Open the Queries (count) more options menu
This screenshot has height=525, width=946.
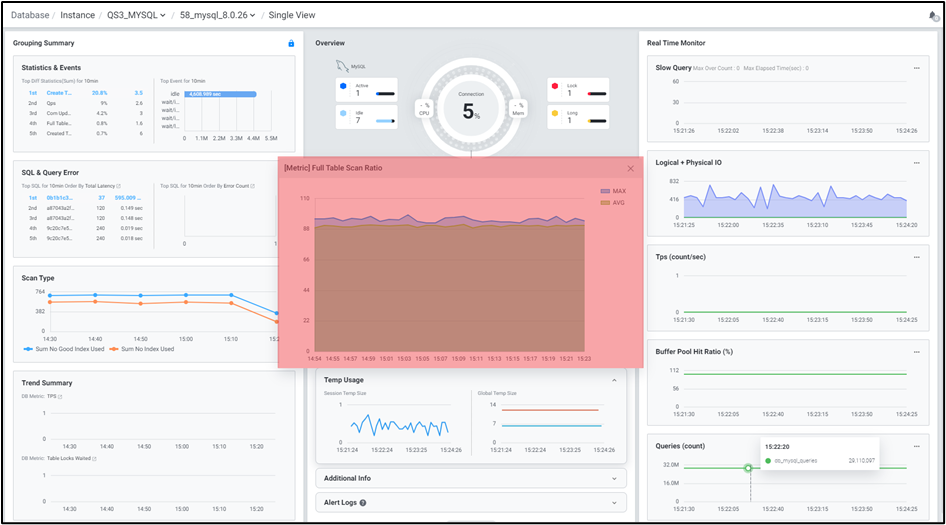tap(916, 446)
